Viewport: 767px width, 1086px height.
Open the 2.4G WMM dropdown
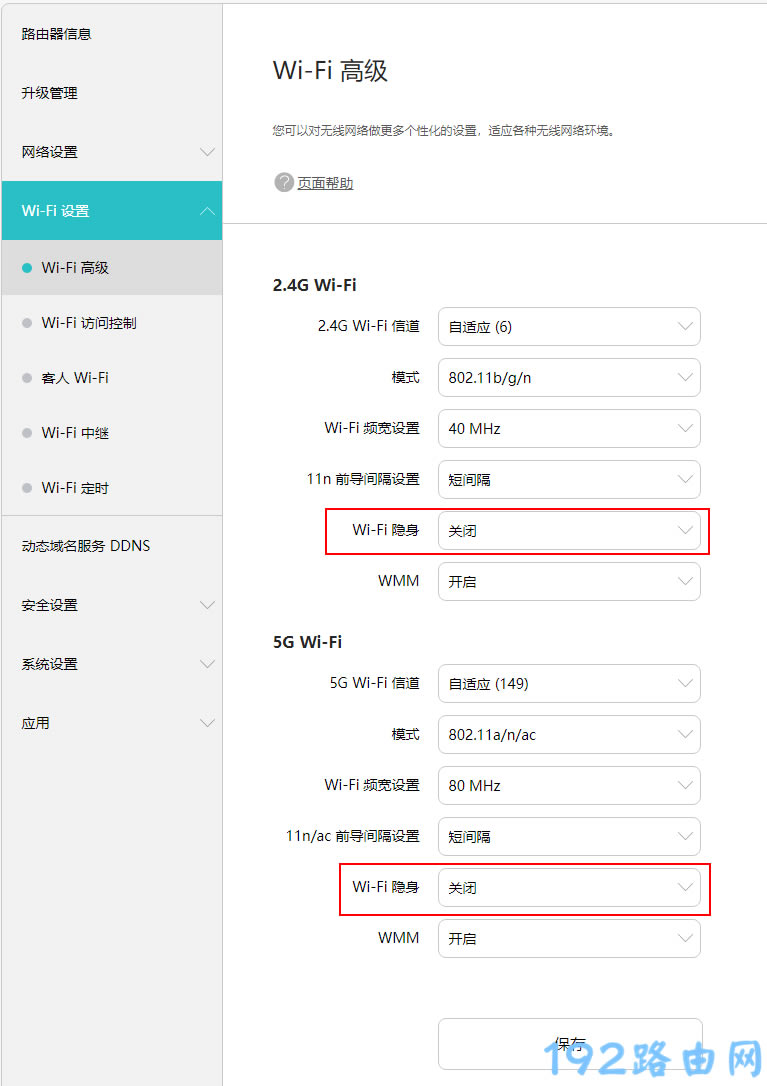click(568, 581)
